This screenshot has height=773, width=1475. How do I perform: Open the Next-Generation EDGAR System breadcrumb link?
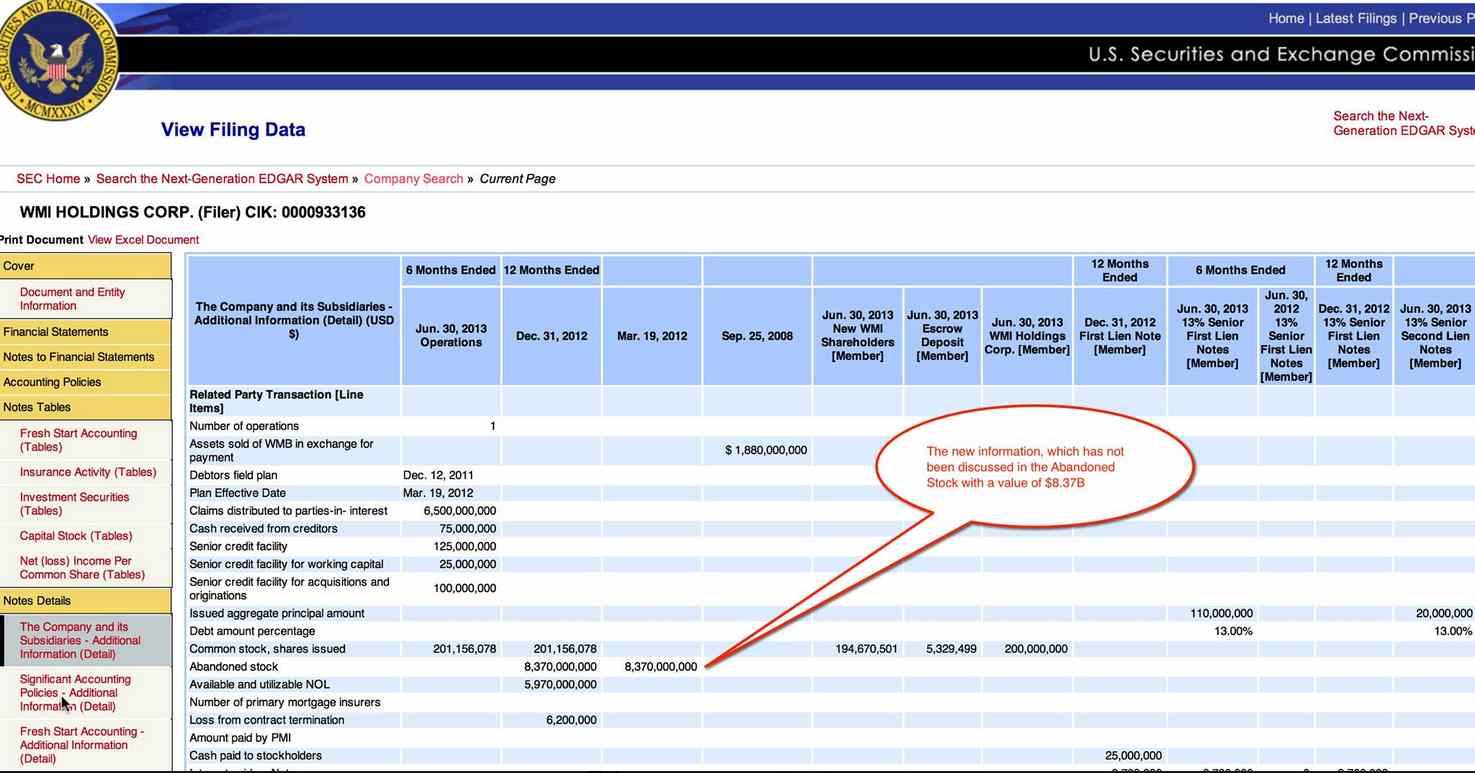coord(222,179)
